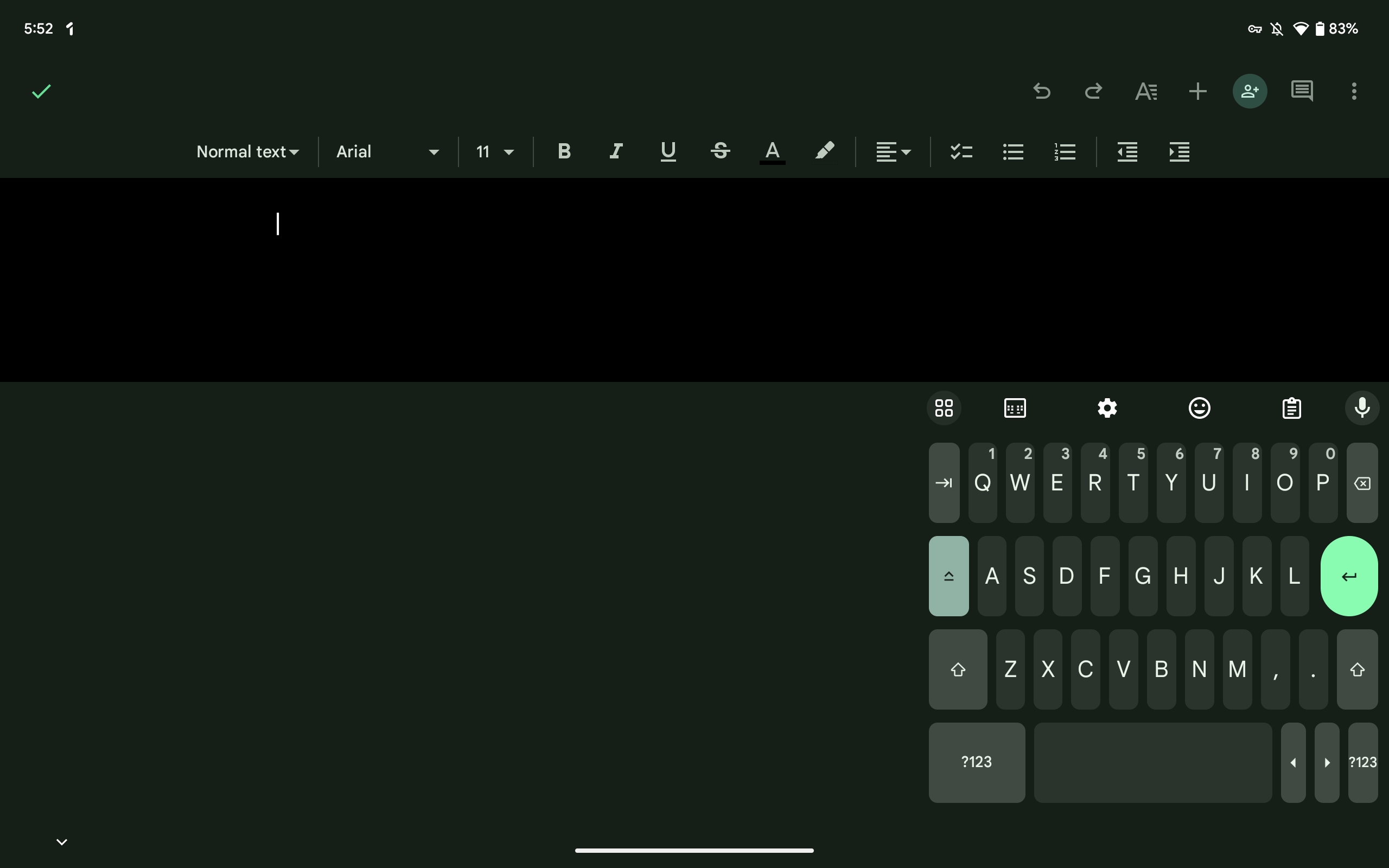Image resolution: width=1389 pixels, height=868 pixels.
Task: Switch to the emoji keyboard
Action: tap(1199, 407)
